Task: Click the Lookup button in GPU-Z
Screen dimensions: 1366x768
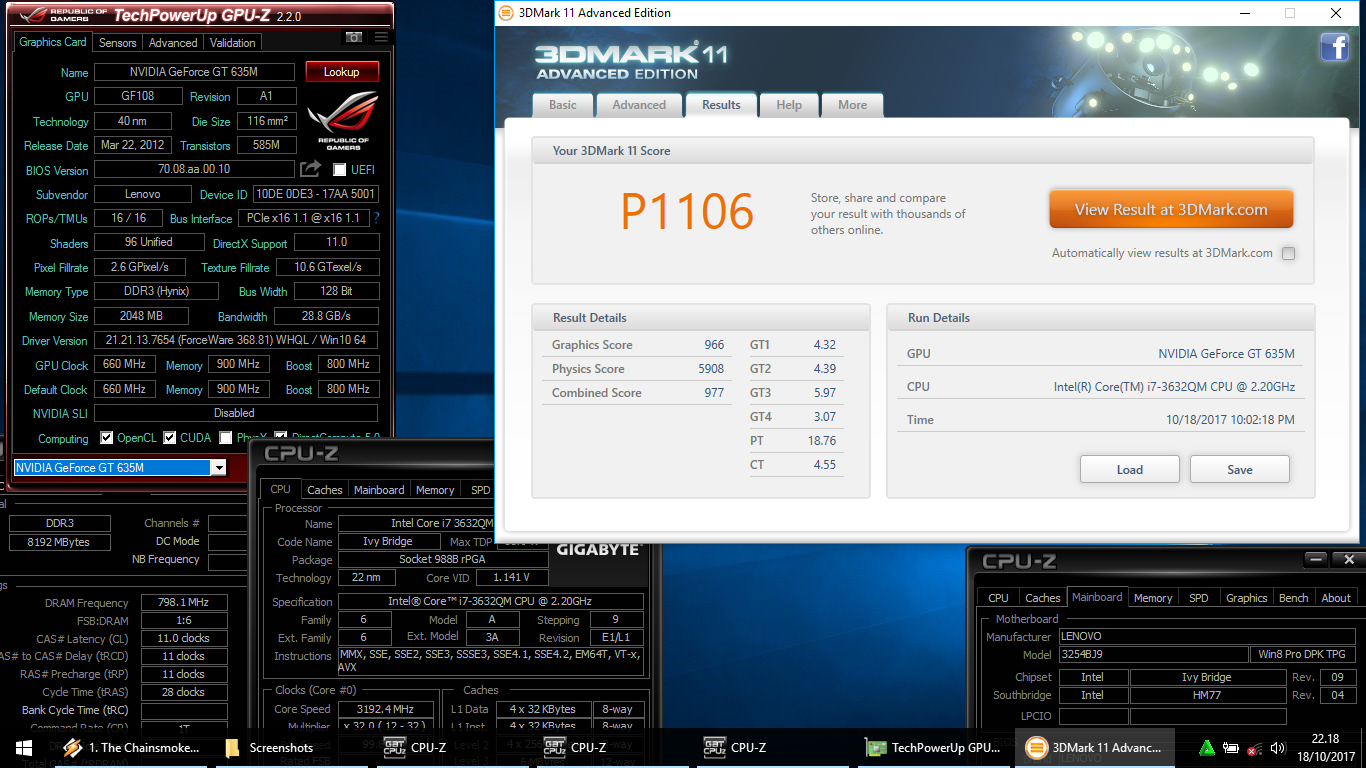Action: click(342, 72)
